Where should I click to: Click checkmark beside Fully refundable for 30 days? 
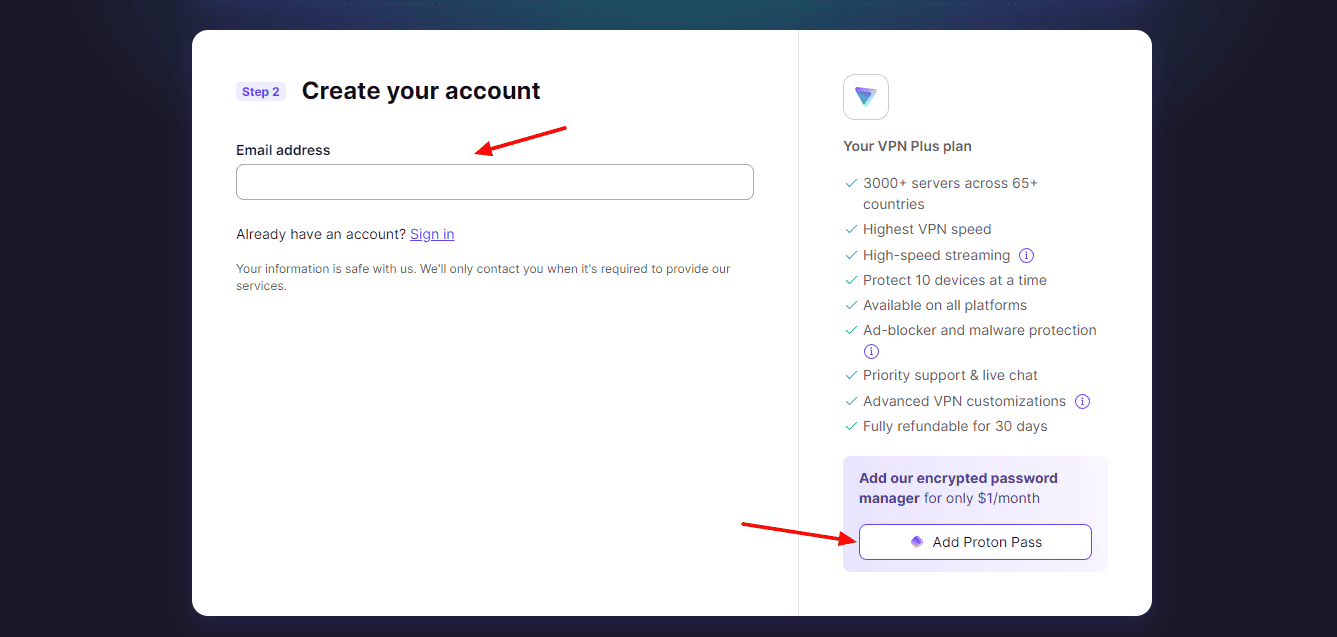(x=851, y=426)
